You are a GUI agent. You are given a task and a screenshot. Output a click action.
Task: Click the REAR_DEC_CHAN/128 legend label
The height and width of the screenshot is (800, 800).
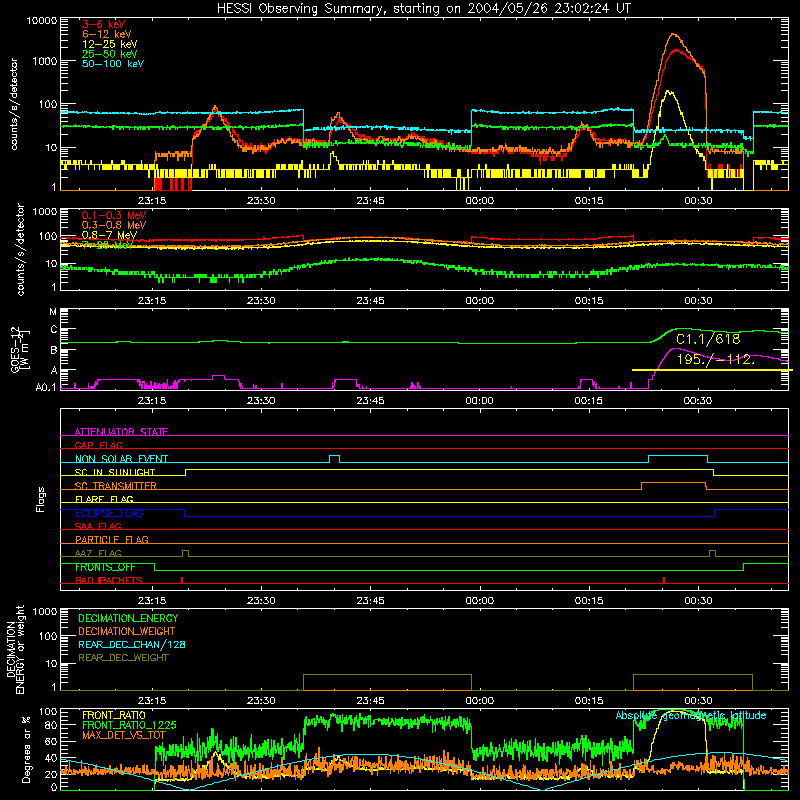point(132,644)
